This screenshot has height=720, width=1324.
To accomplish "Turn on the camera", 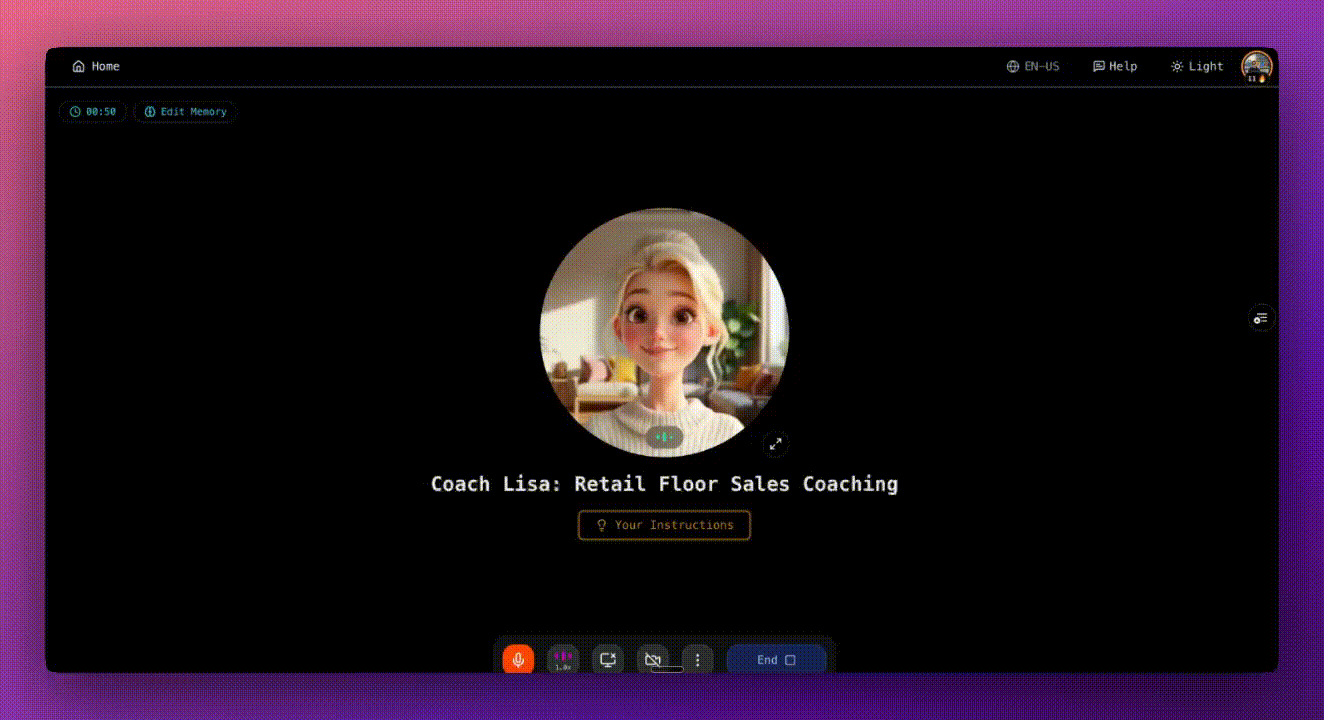I will tap(652, 660).
